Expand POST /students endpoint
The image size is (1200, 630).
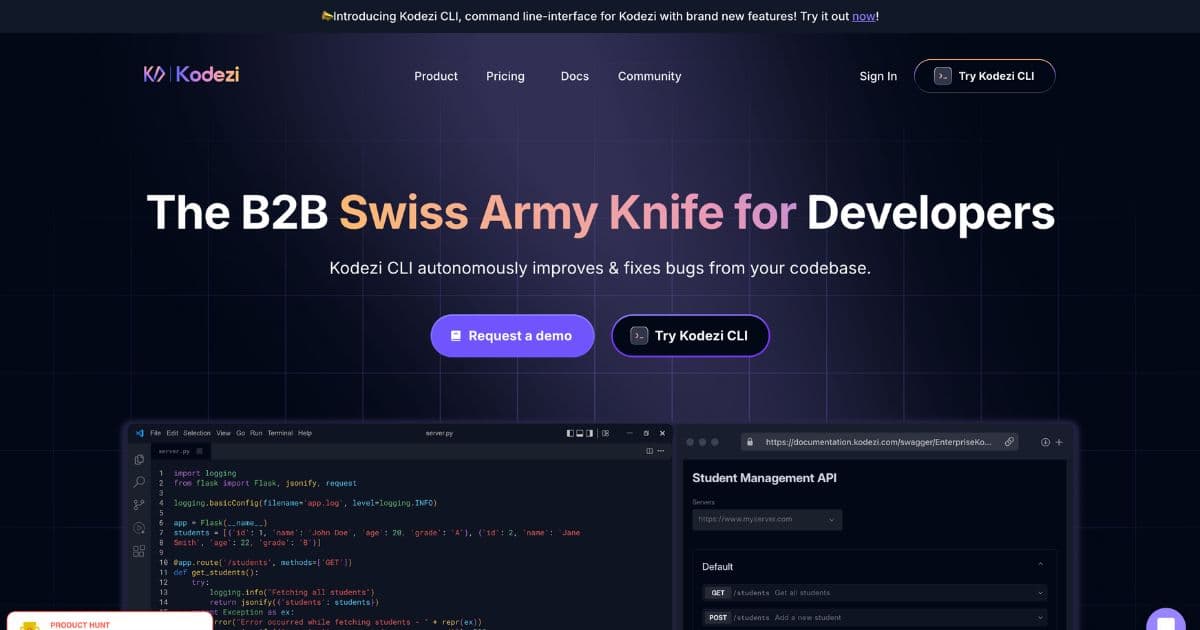click(875, 618)
